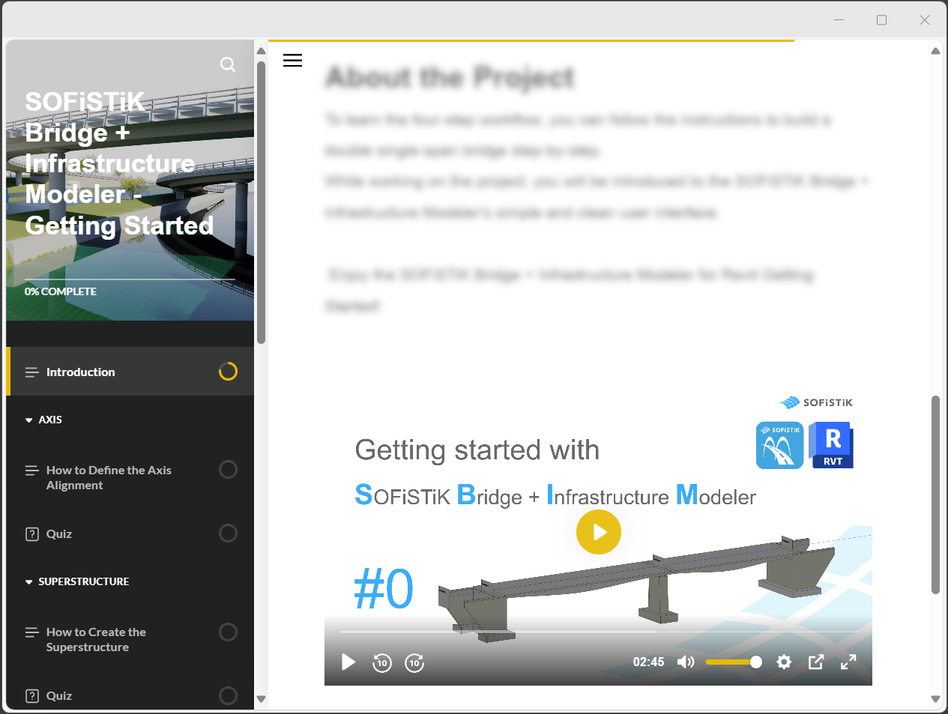Viewport: 948px width, 714px height.
Task: Click the 0% COMPLETE progress label
Action: point(60,291)
